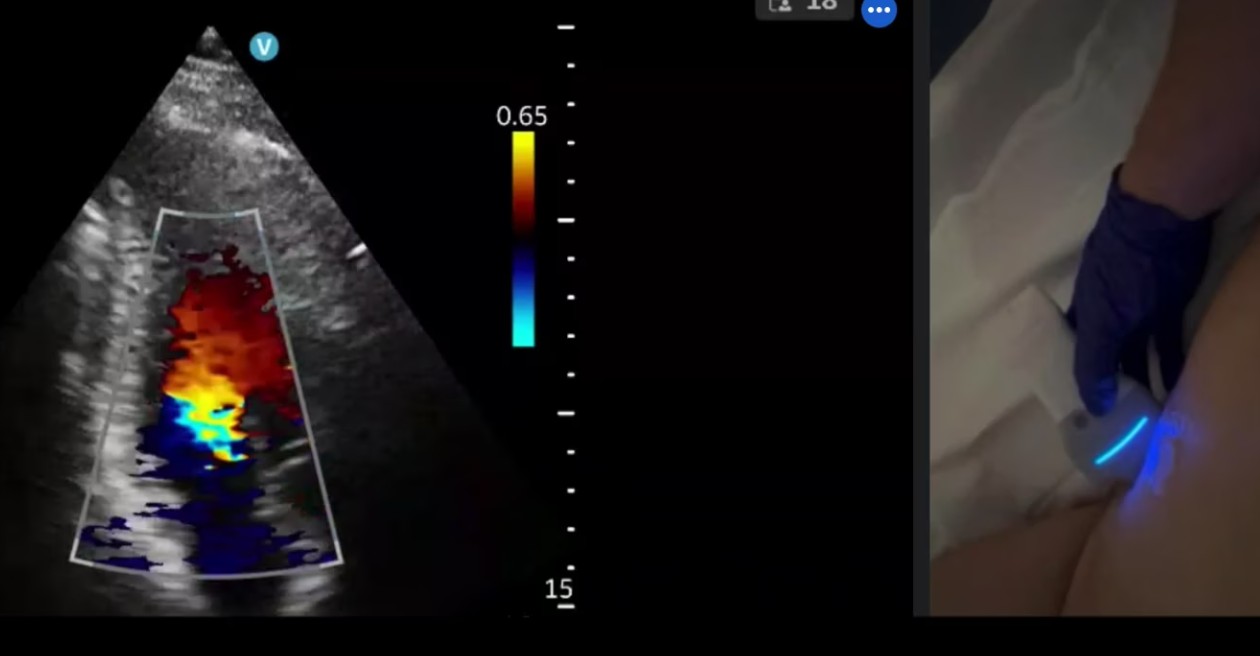The height and width of the screenshot is (656, 1260).
Task: Click the 0.65 velocity scale label
Action: click(x=521, y=116)
